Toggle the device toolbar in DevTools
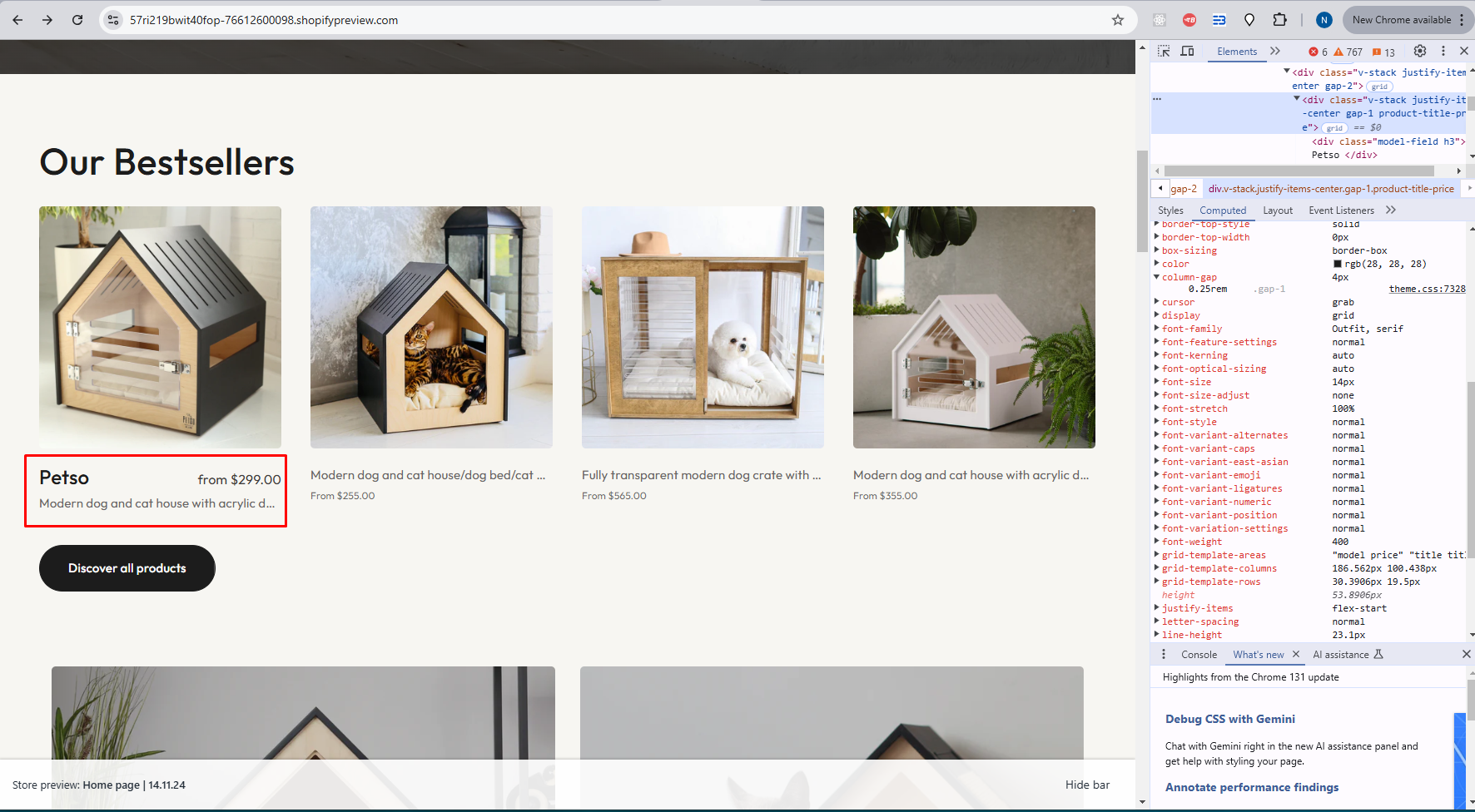Screen dimensions: 1475x812 (1188, 52)
